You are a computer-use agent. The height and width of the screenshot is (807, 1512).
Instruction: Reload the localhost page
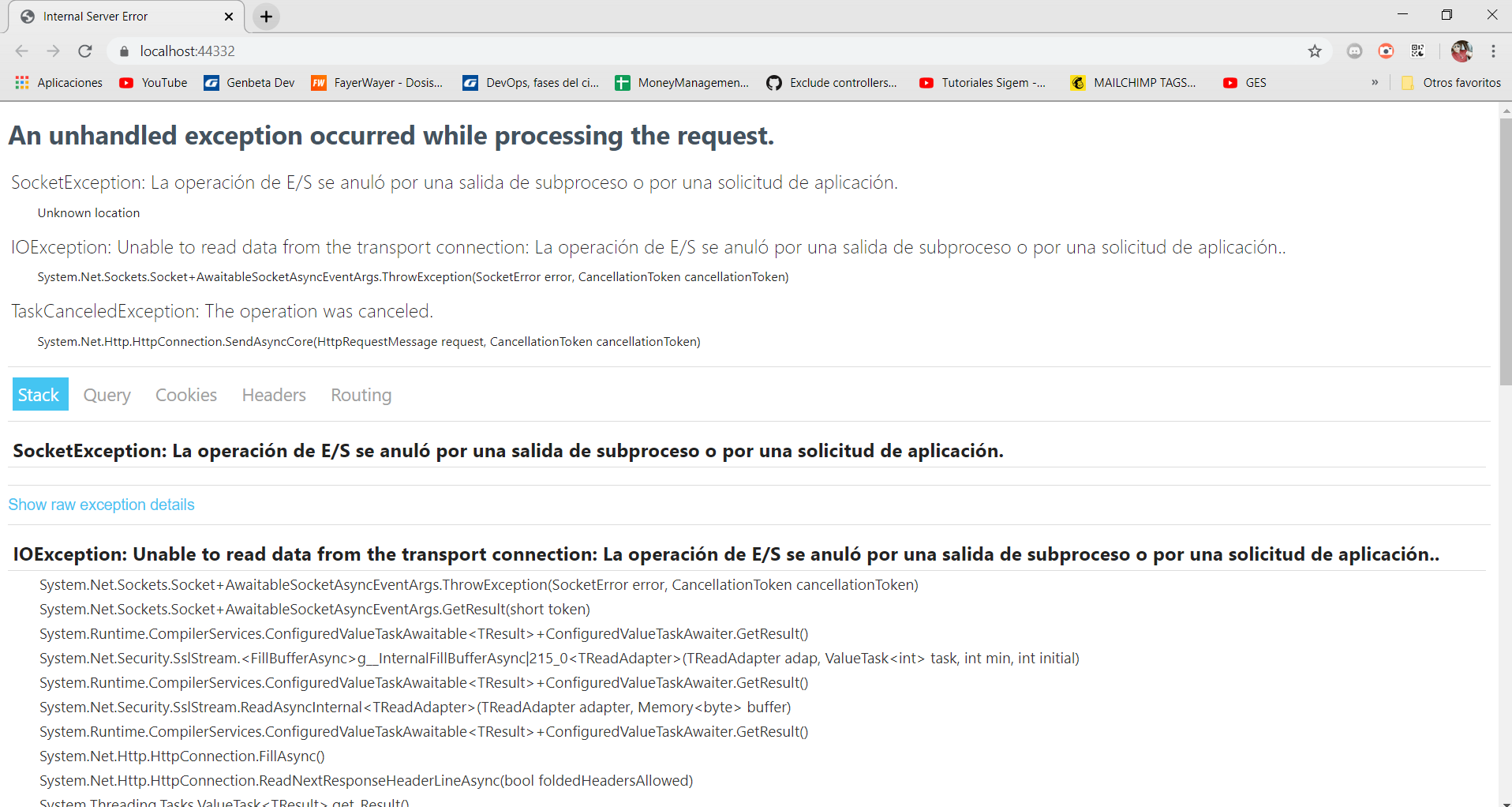pyautogui.click(x=85, y=51)
